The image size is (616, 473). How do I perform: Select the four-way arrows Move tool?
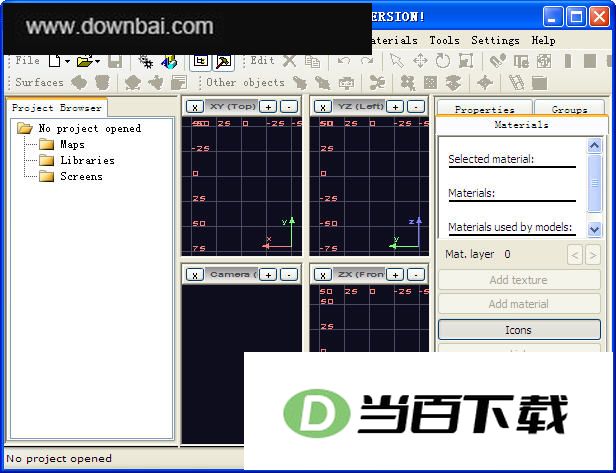point(420,61)
